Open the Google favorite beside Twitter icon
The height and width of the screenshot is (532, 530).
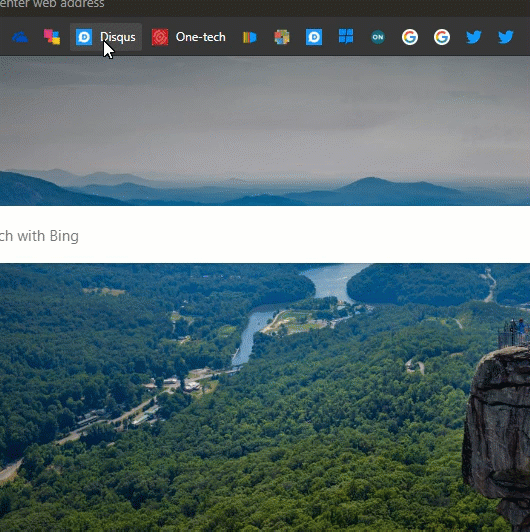(442, 37)
